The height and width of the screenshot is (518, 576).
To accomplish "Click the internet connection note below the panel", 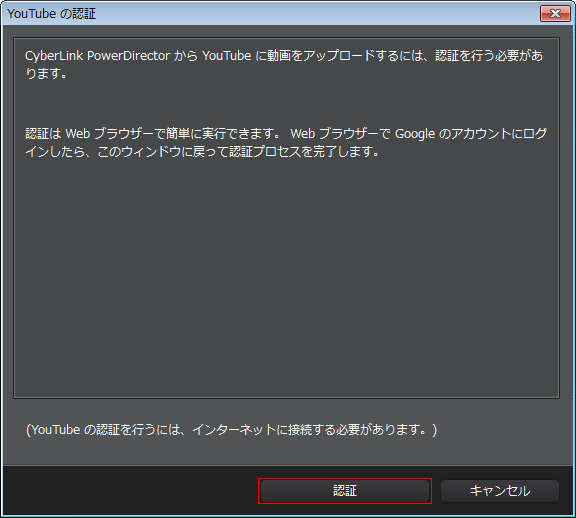I will pyautogui.click(x=231, y=429).
